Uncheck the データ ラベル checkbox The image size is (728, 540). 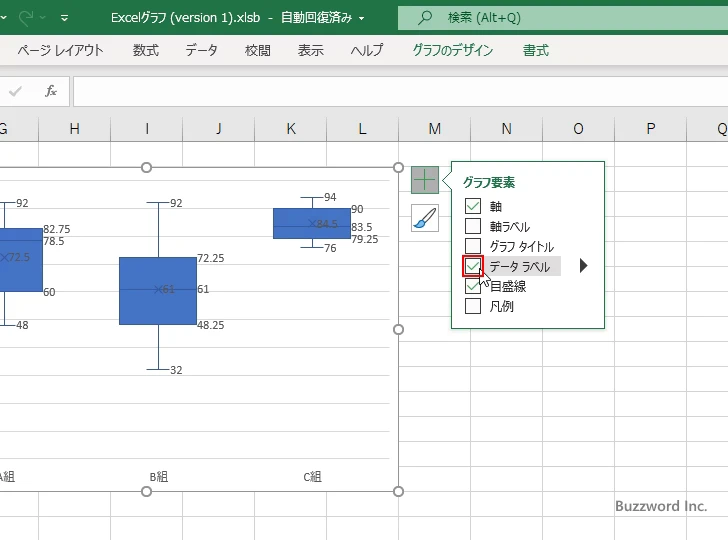pos(473,266)
